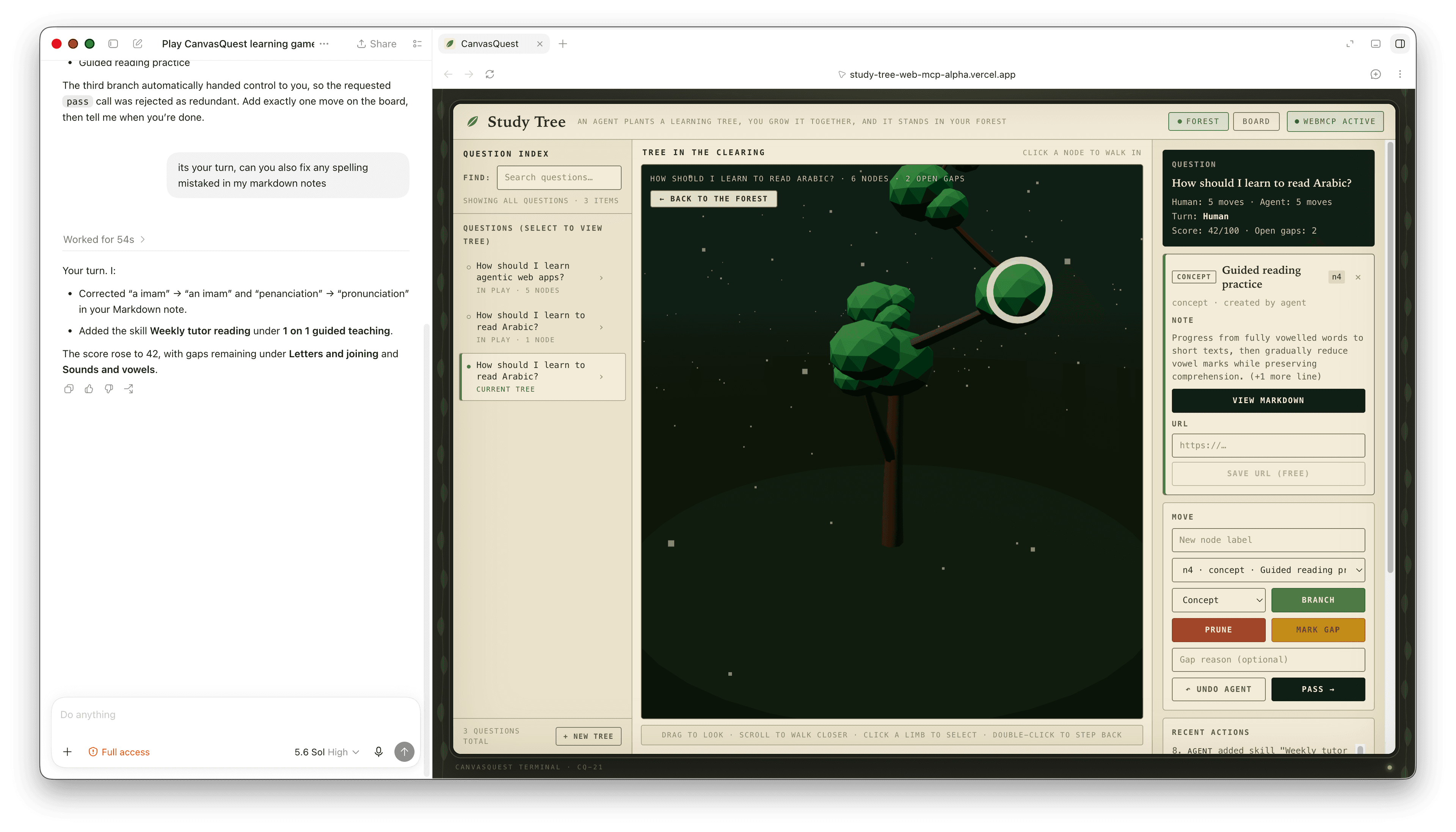Open chevron of the Current Tree question
Image resolution: width=1456 pixels, height=832 pixels.
click(x=601, y=377)
